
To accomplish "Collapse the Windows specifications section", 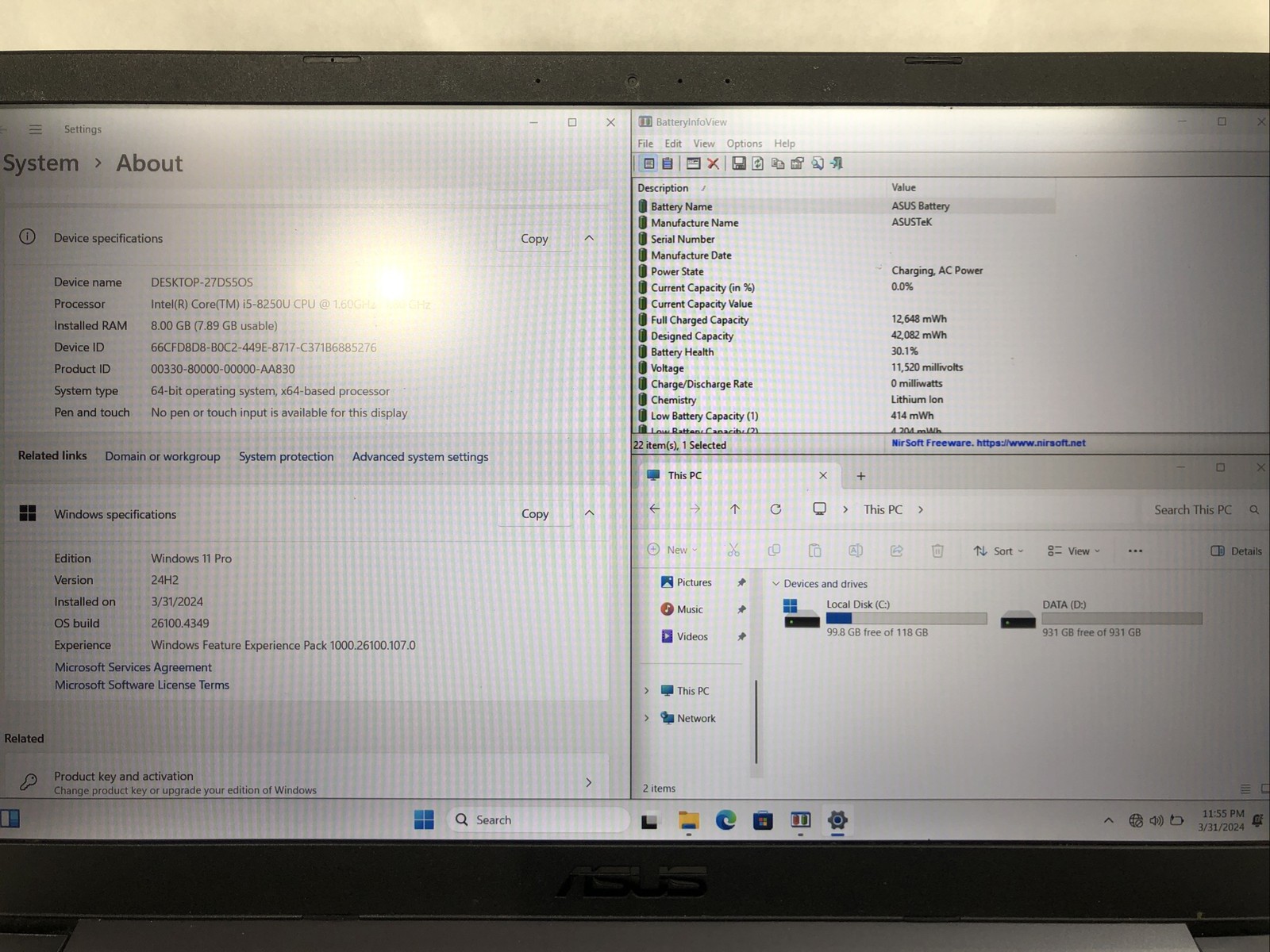I will [x=589, y=513].
